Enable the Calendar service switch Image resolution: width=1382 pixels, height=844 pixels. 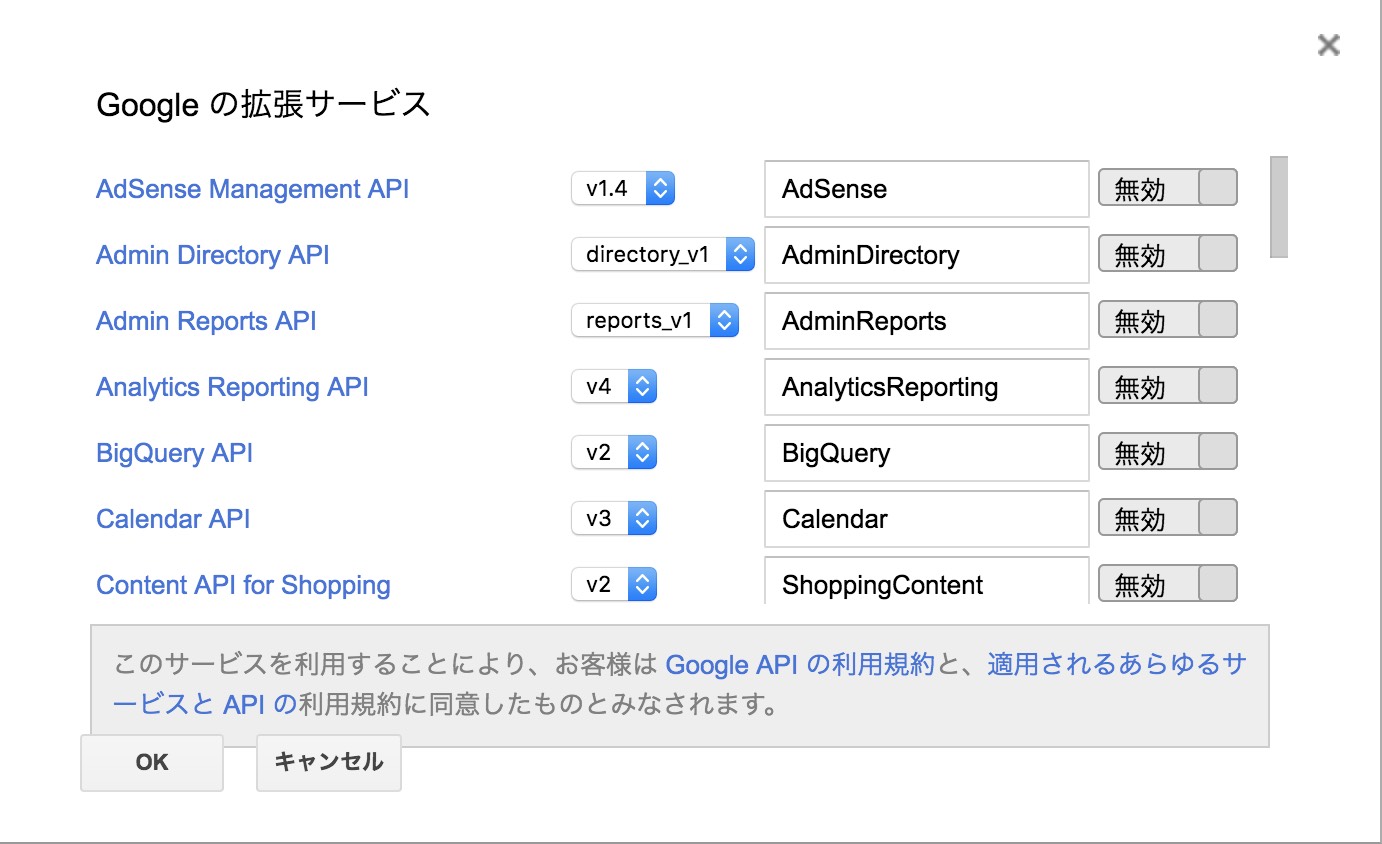coord(1168,518)
